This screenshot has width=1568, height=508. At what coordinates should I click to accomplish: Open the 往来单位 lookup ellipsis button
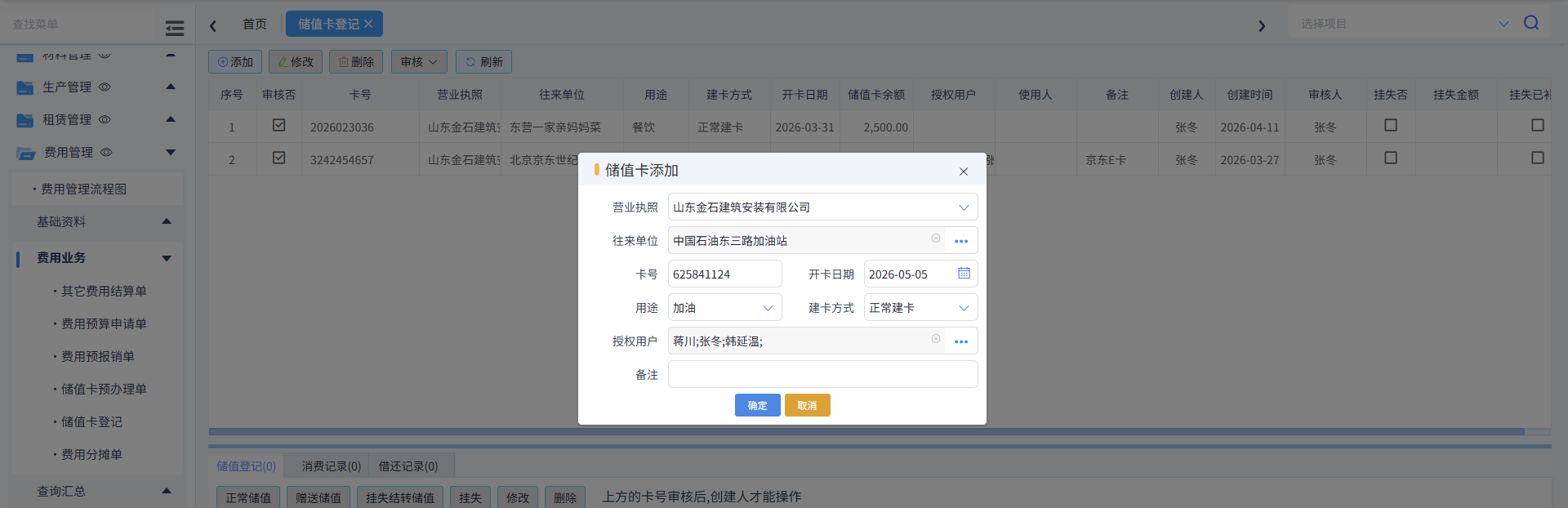961,241
